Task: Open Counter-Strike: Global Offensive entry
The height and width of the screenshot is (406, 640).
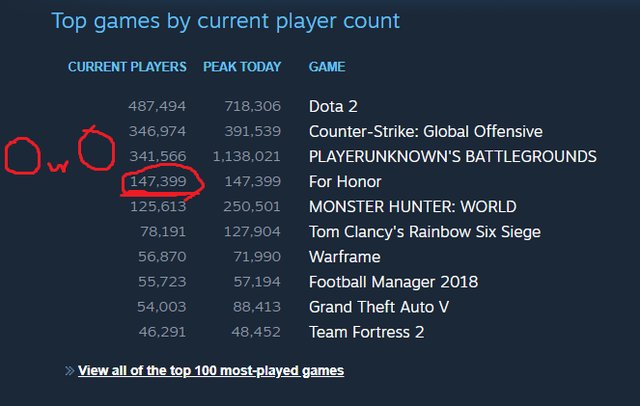Action: pyautogui.click(x=426, y=131)
